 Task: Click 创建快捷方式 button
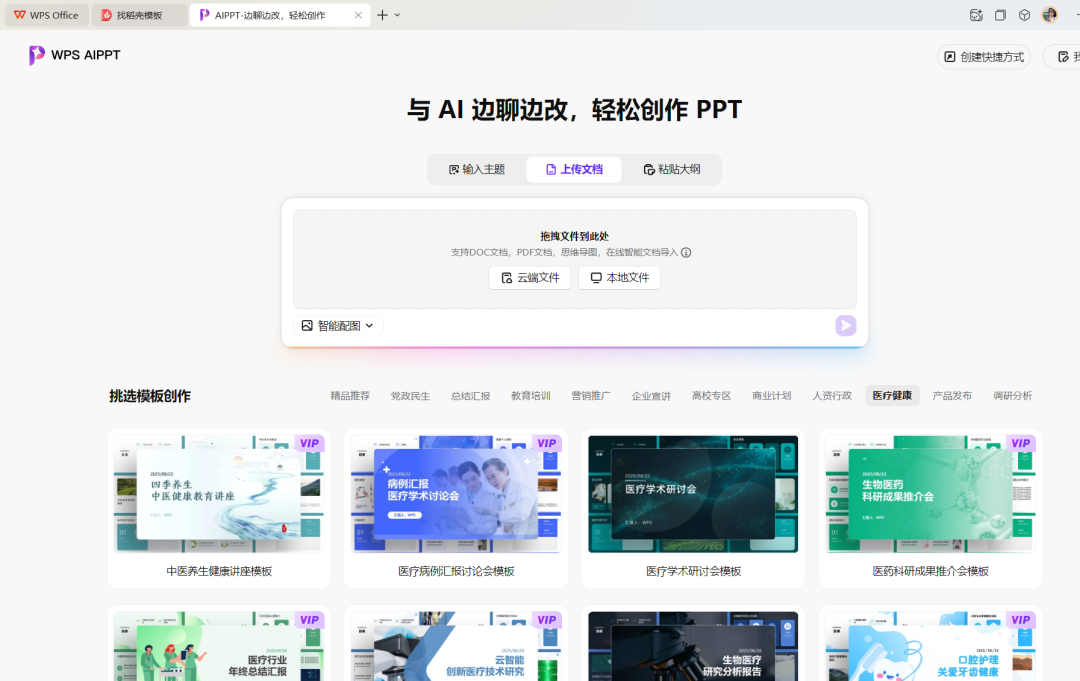click(984, 56)
